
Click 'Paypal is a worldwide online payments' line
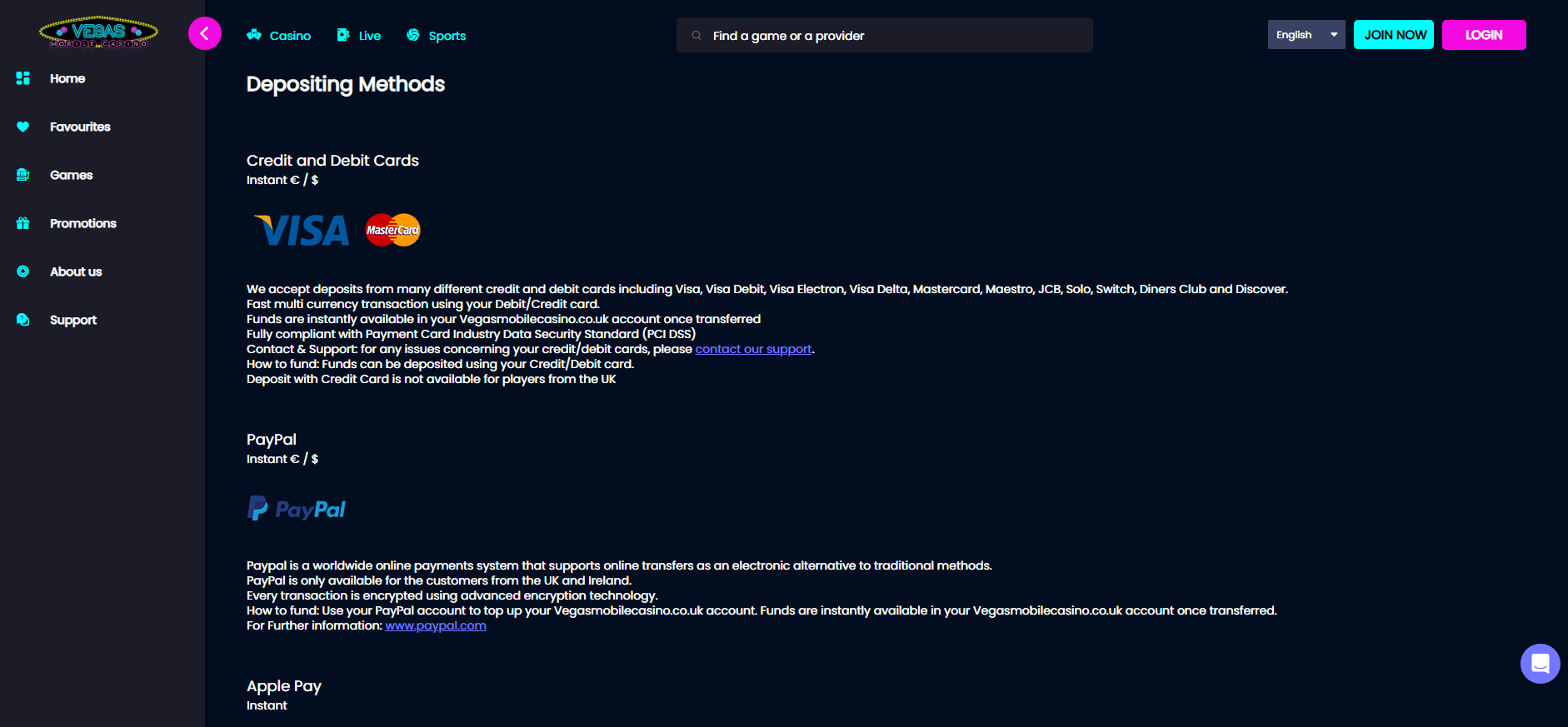(619, 565)
